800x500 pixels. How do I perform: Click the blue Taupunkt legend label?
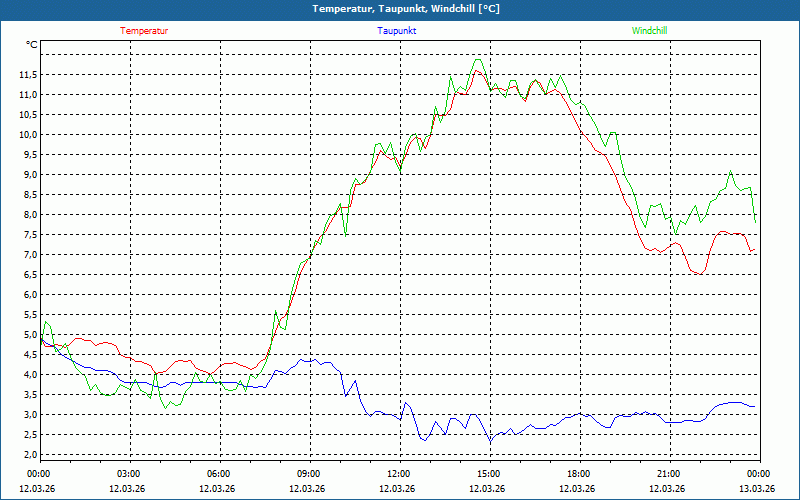pos(397,31)
